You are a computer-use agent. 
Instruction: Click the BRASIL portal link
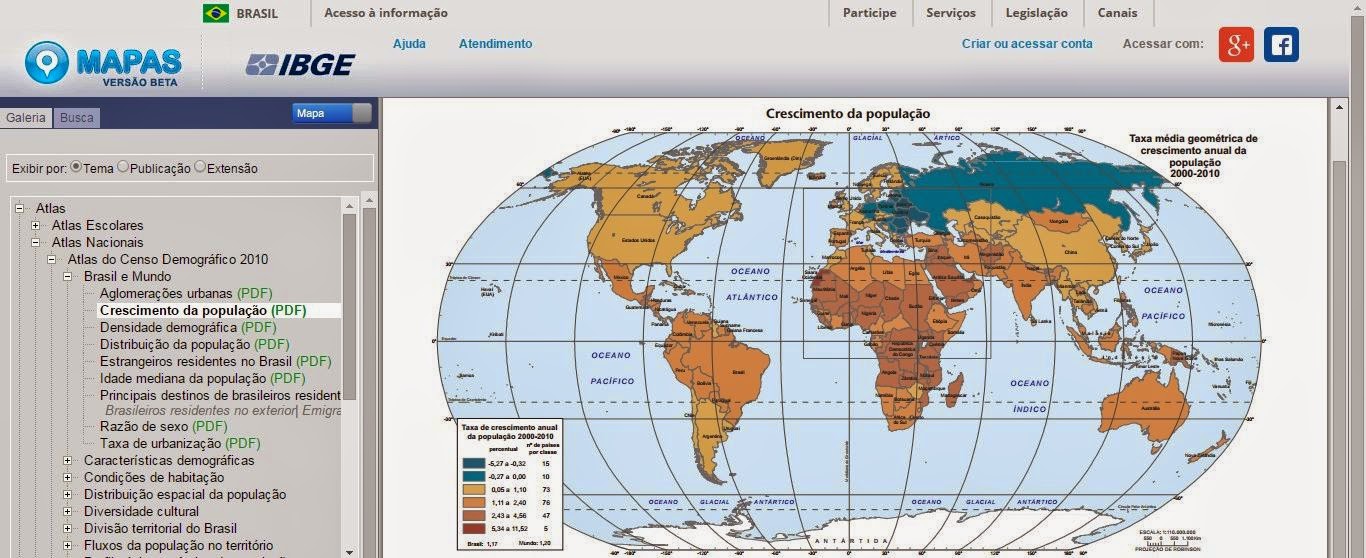[x=257, y=13]
